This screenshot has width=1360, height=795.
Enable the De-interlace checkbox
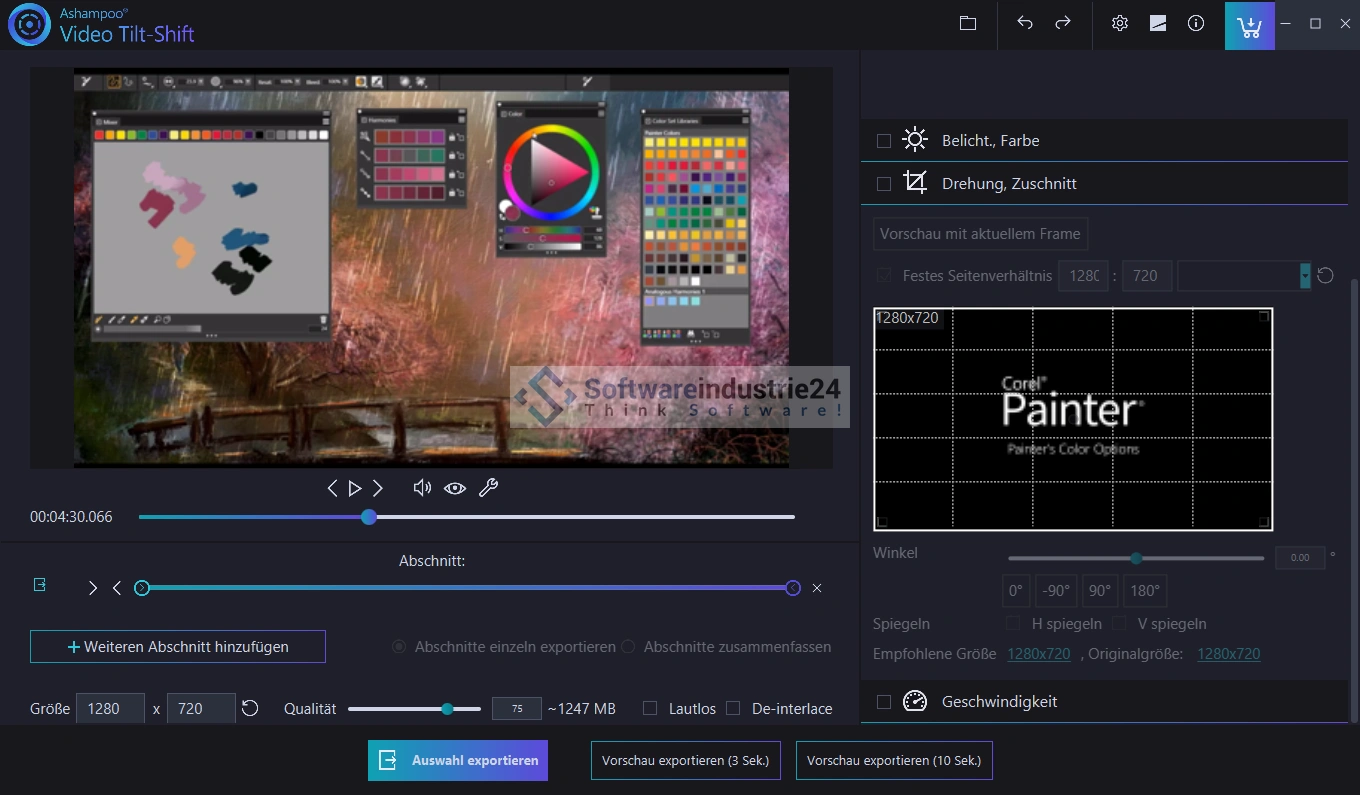point(733,708)
